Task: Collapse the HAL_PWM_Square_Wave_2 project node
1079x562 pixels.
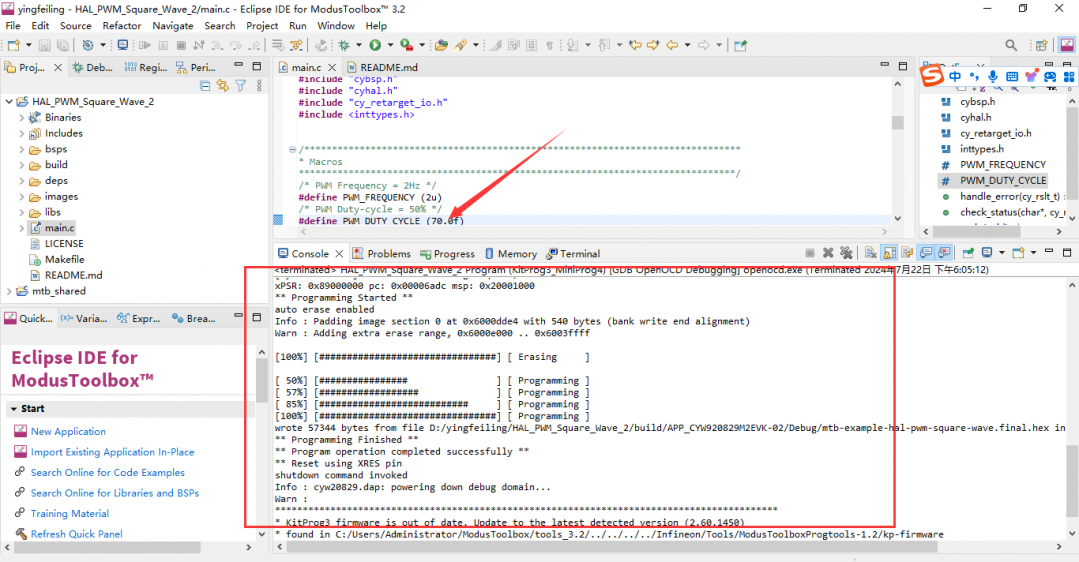Action: click(x=9, y=101)
